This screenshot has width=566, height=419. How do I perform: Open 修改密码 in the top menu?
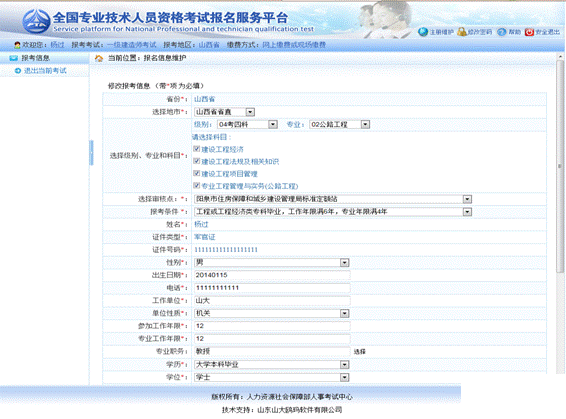pyautogui.click(x=480, y=32)
